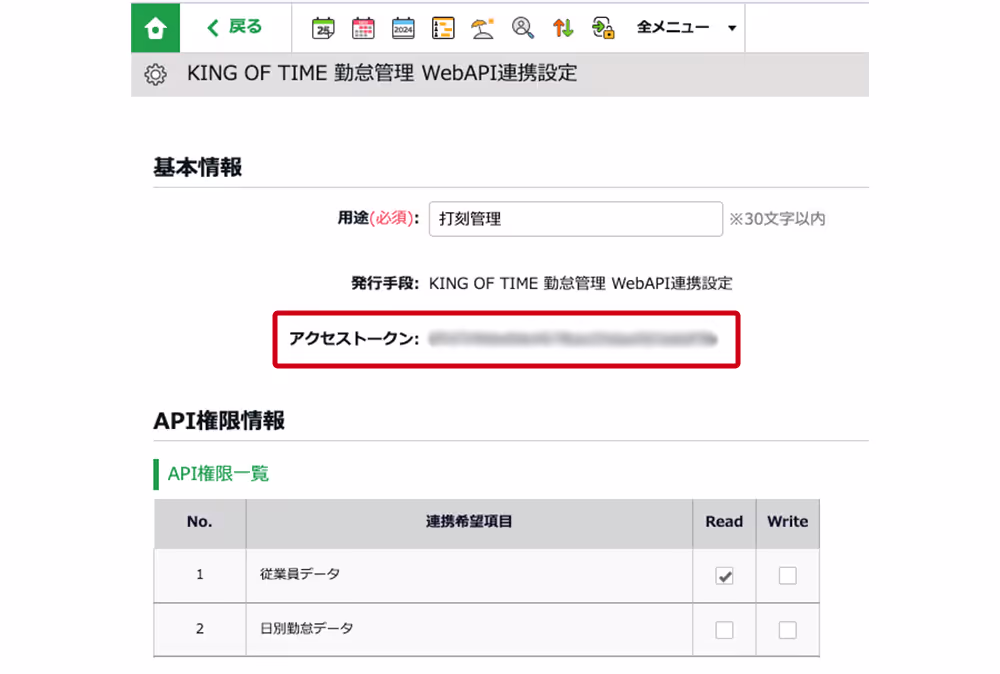Viewport: 1000px width, 674px height.
Task: Select the 日別勤怠データ row label
Action: [307, 628]
